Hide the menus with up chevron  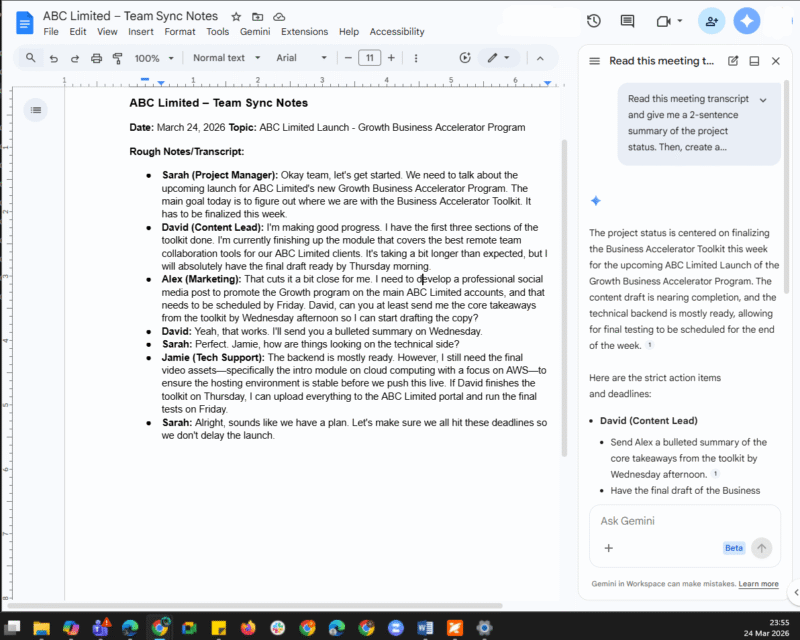point(540,58)
